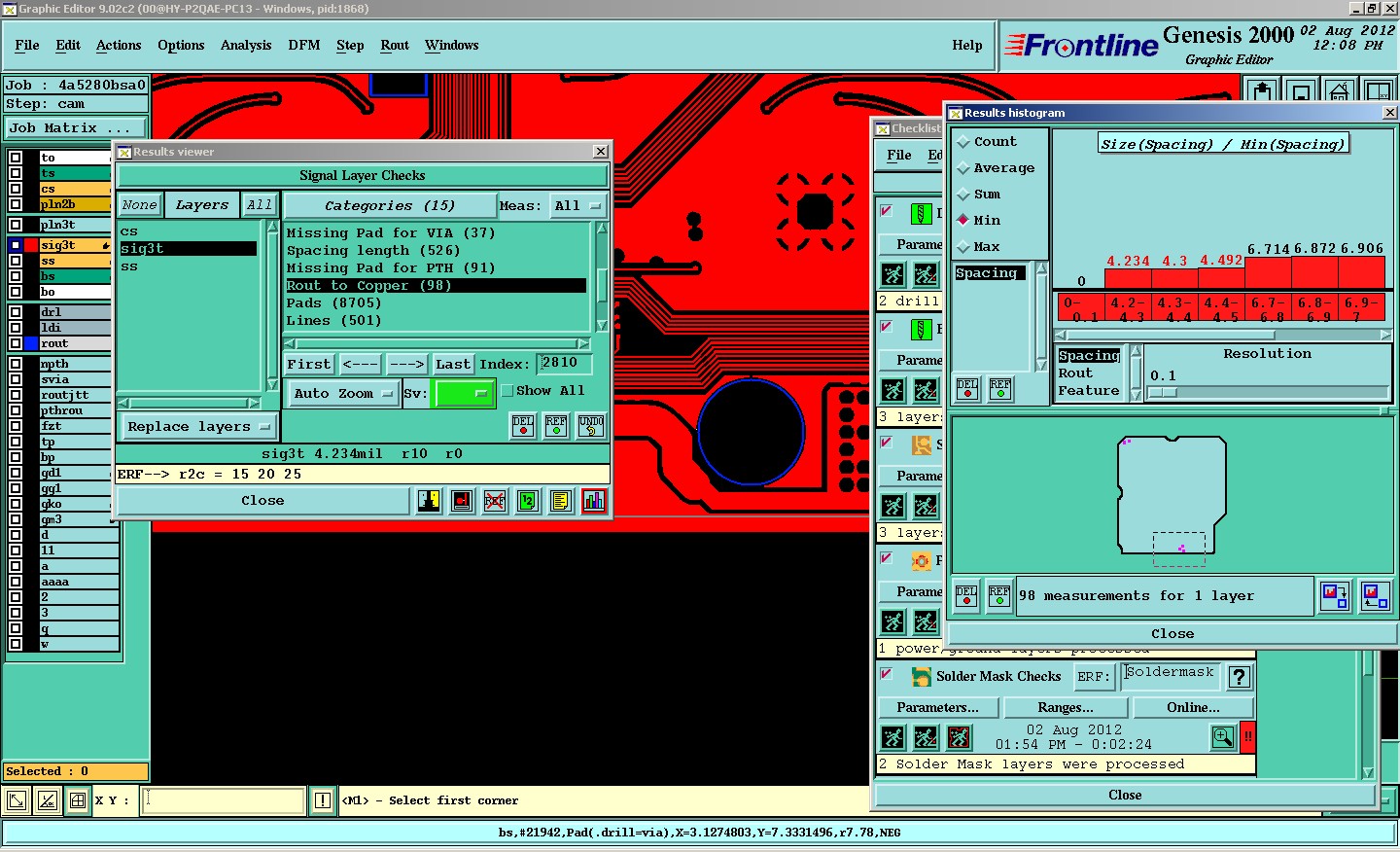Click the green numbered page icon in Results viewer

[527, 501]
